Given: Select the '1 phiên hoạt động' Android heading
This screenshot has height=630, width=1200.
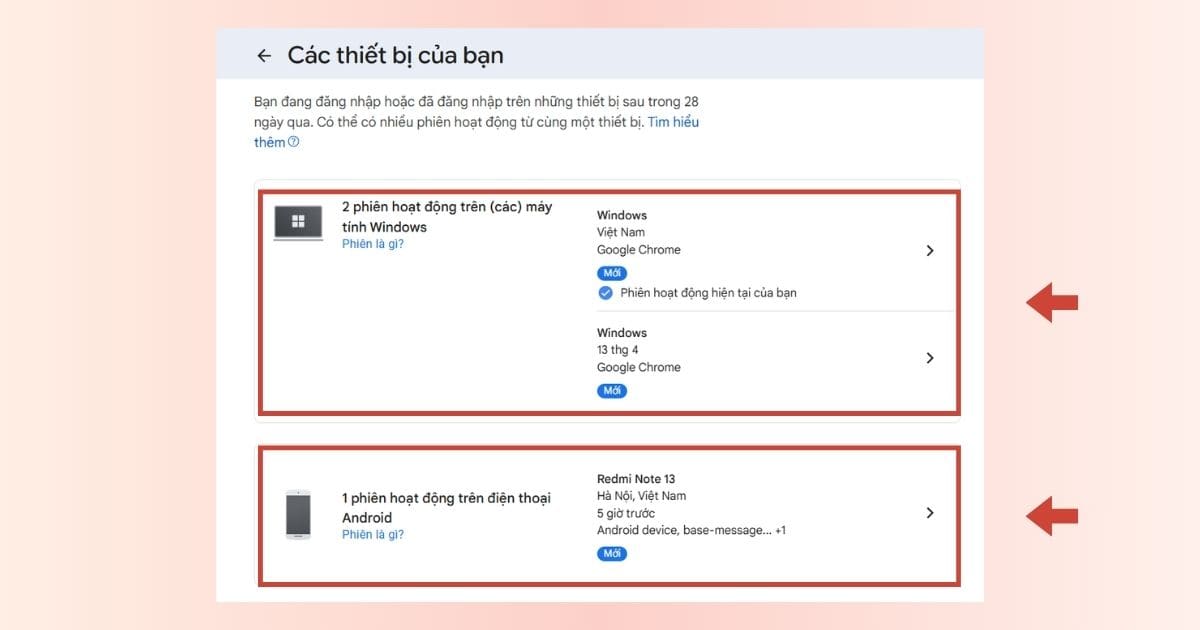Looking at the screenshot, I should click(446, 508).
